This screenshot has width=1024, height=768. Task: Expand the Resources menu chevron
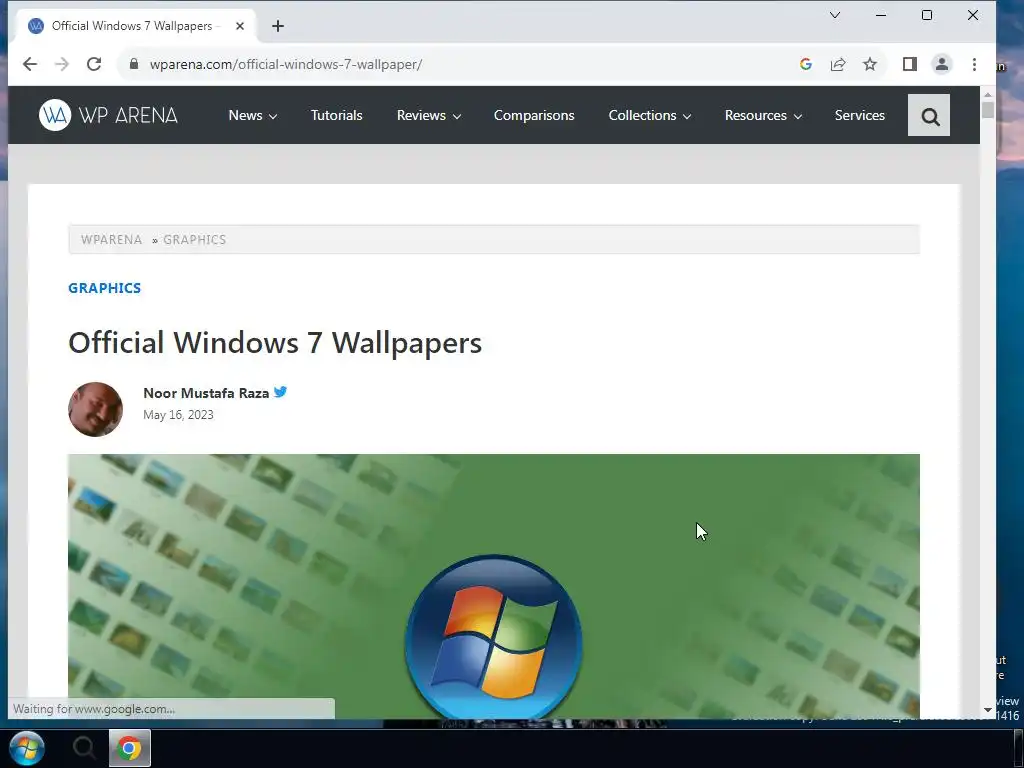pos(797,116)
